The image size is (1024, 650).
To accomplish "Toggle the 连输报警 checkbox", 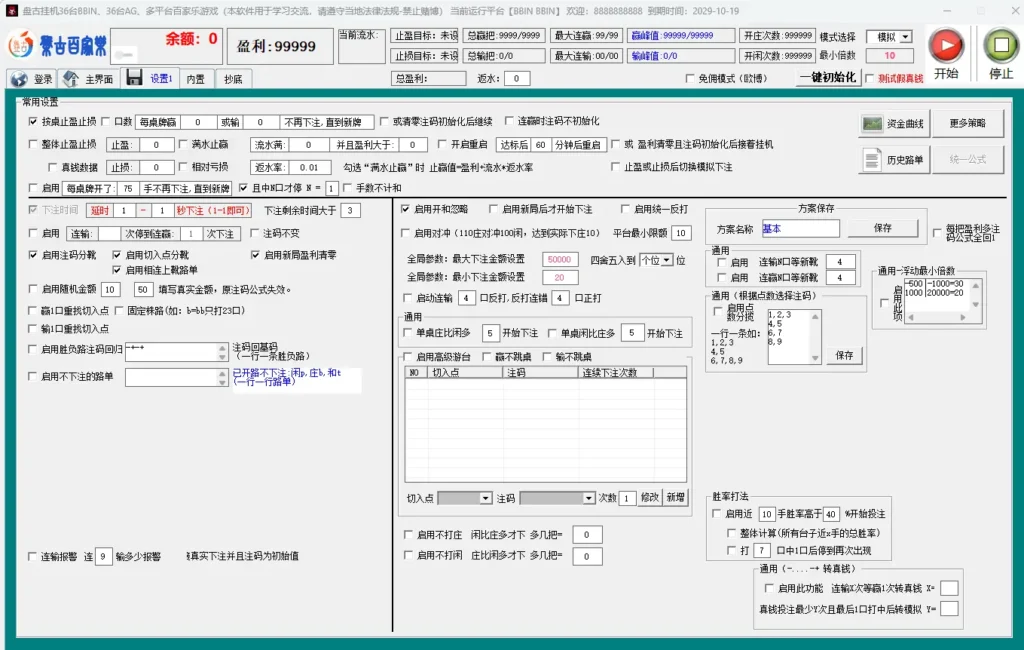I will tap(32, 557).
